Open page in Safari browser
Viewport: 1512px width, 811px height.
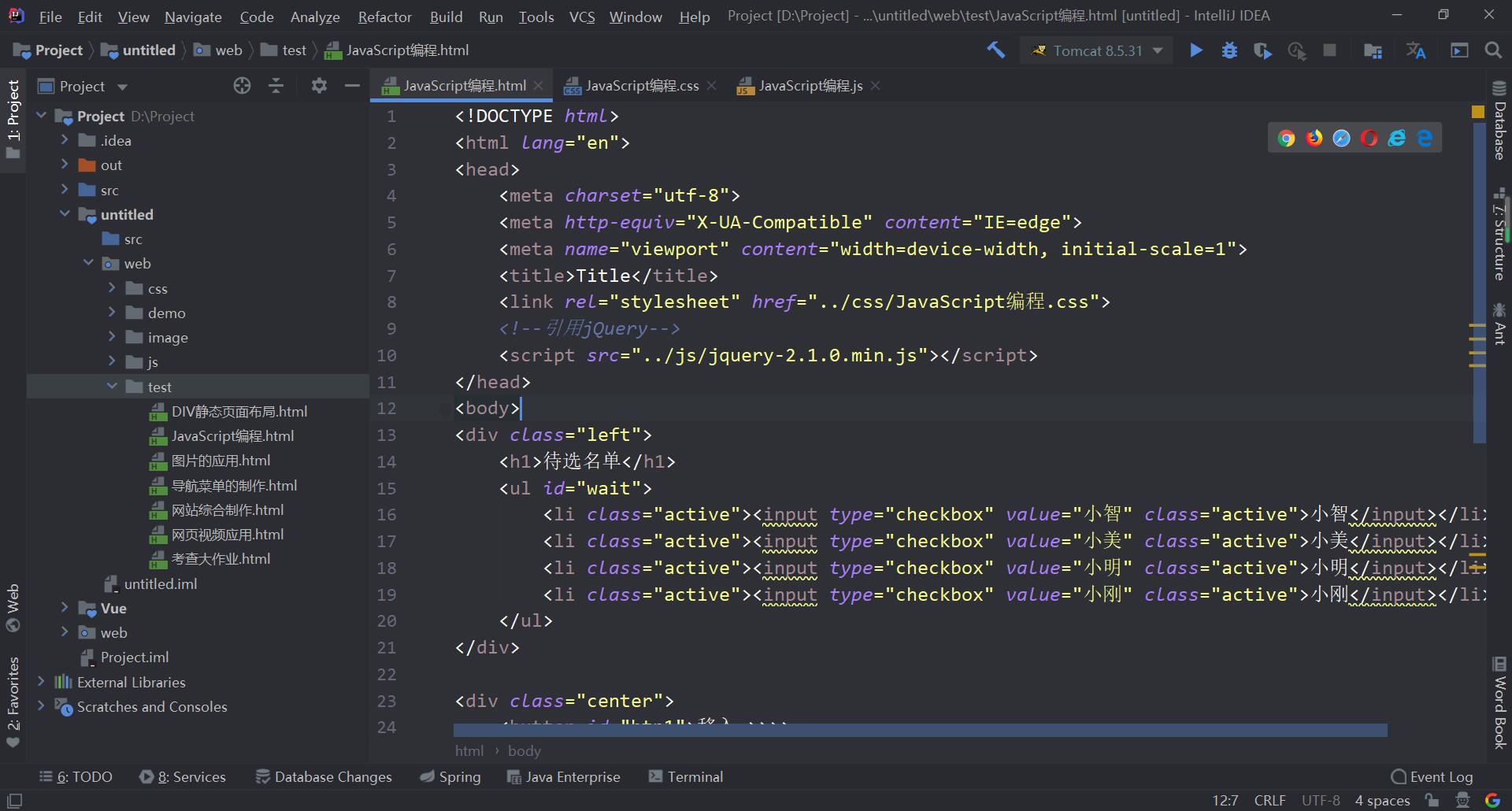pyautogui.click(x=1342, y=139)
